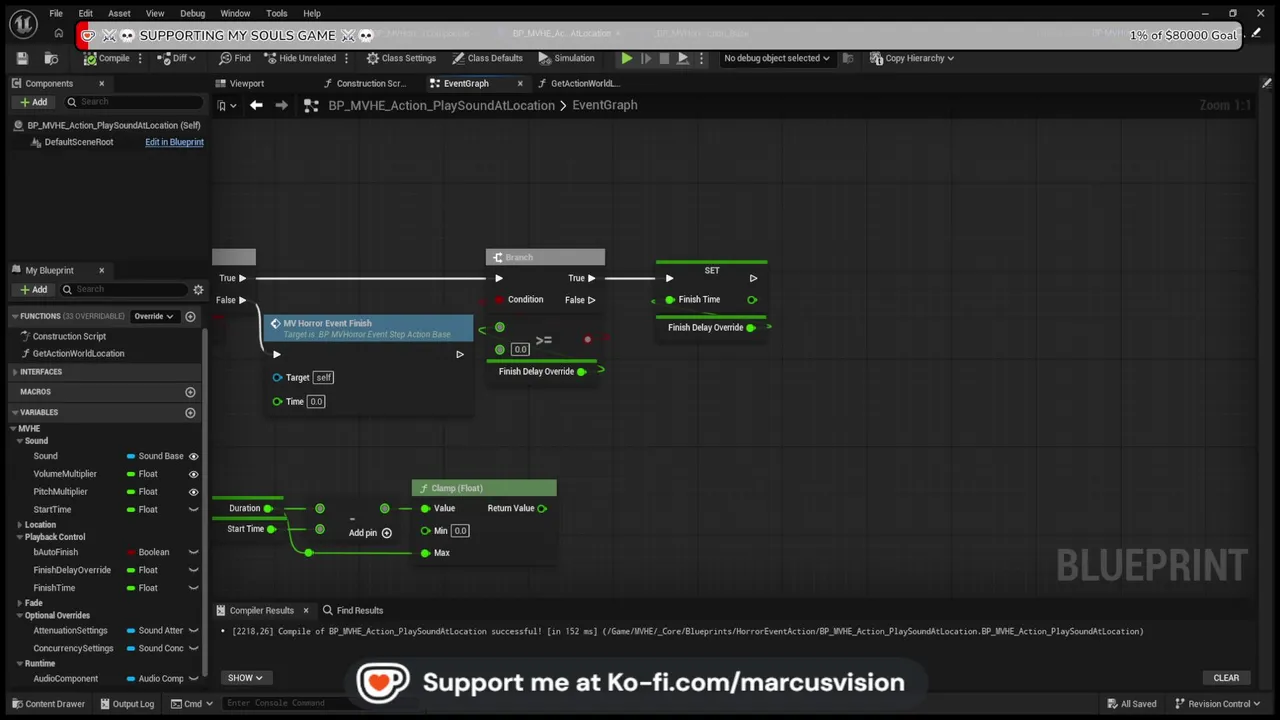1280x720 pixels.
Task: Open the debug object selector dropdown
Action: point(777,58)
